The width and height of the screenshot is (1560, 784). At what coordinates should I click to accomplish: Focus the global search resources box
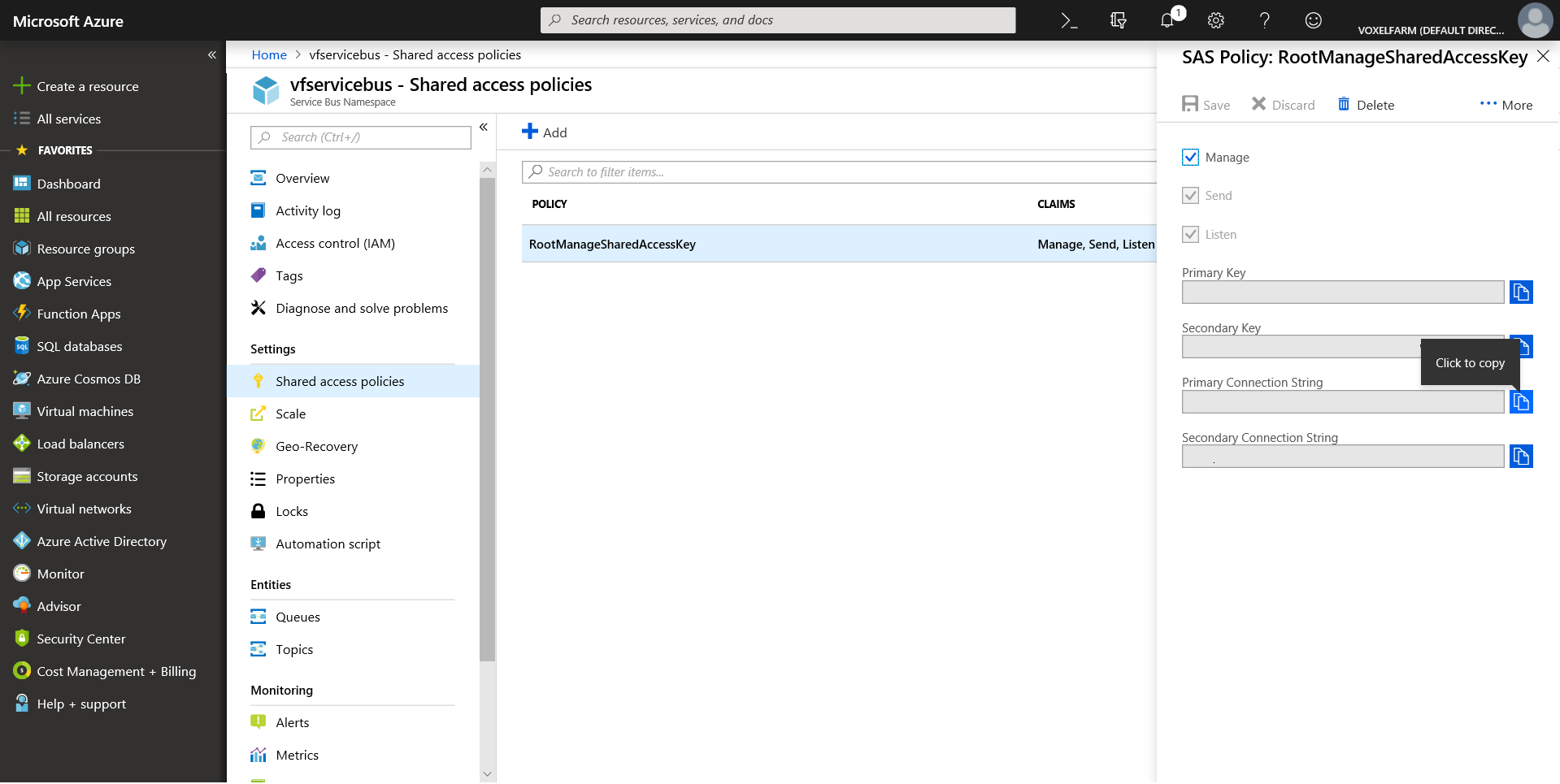tap(778, 20)
